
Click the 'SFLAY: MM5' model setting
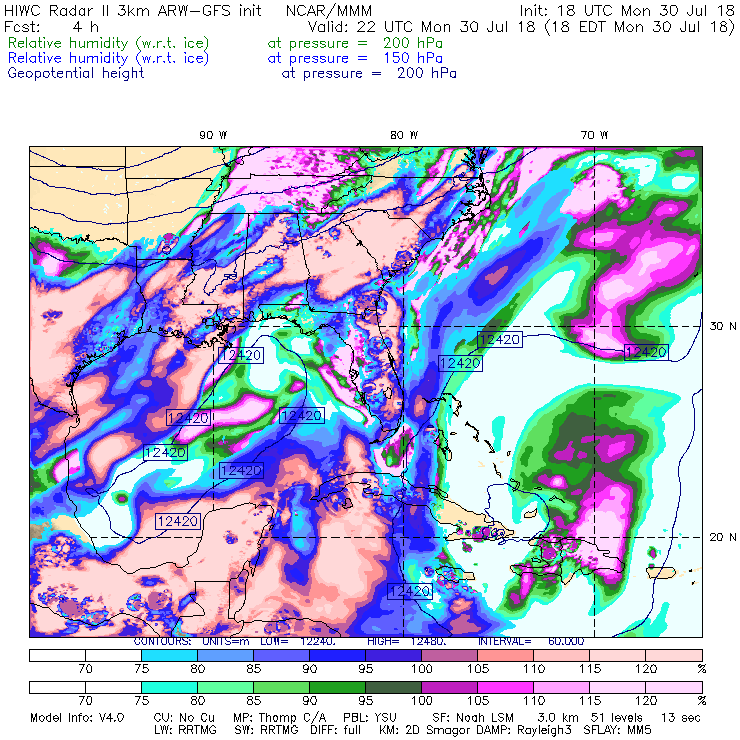pos(617,730)
